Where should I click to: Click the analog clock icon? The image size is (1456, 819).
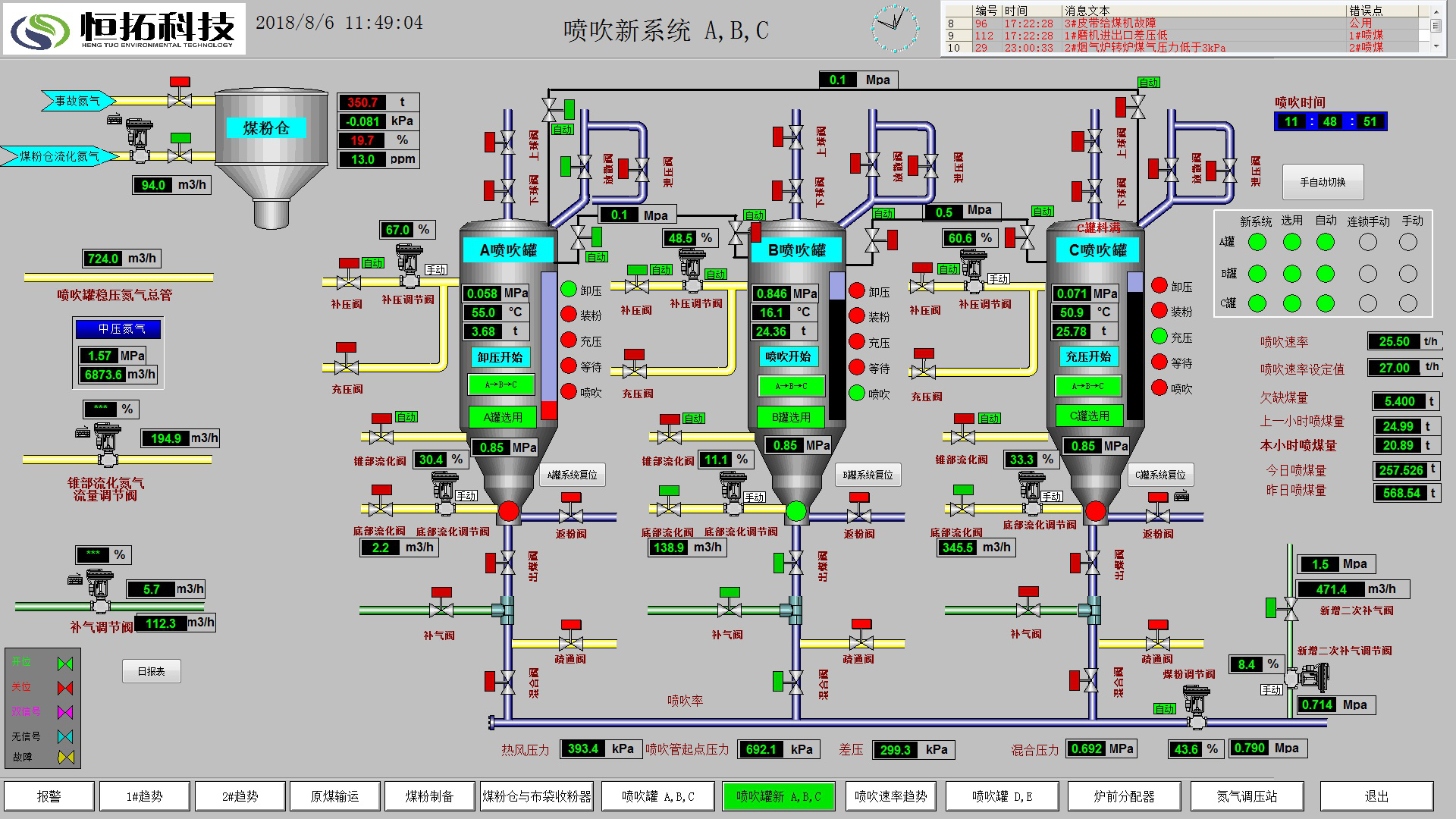coord(895,27)
